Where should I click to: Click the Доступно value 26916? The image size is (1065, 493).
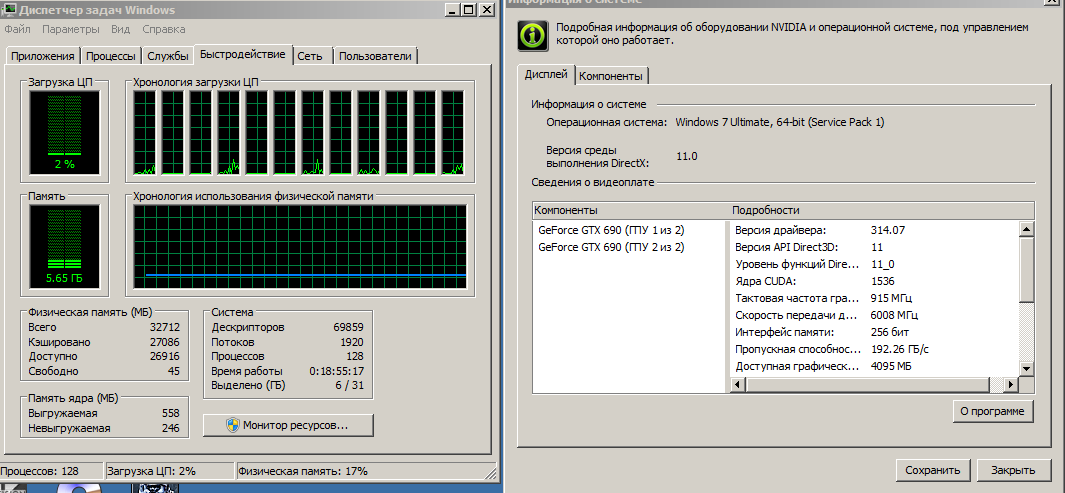click(x=164, y=357)
